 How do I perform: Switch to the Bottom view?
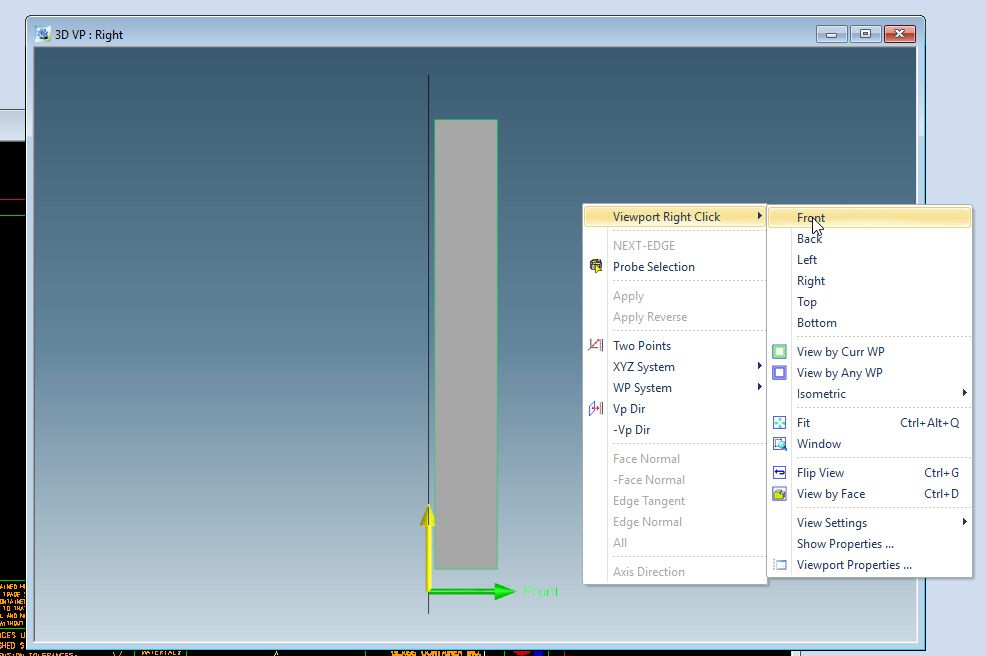click(x=870, y=323)
